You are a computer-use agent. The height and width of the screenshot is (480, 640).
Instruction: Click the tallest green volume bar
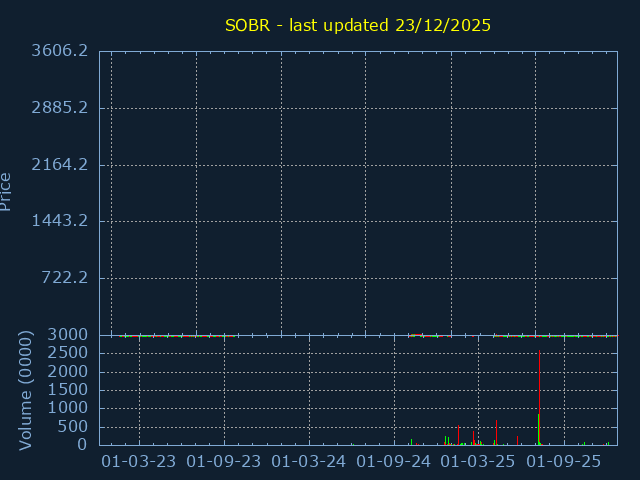click(x=538, y=430)
